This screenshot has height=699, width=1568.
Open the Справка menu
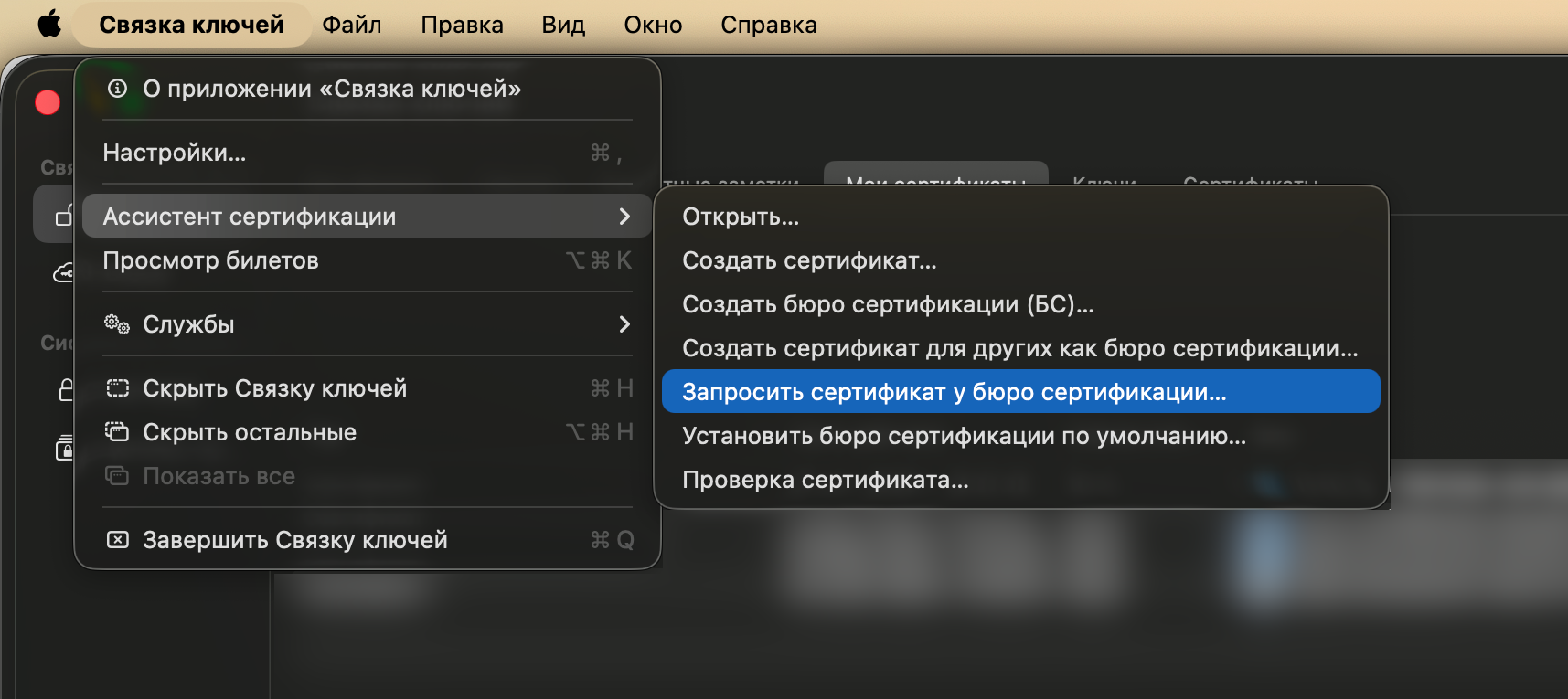tap(768, 25)
